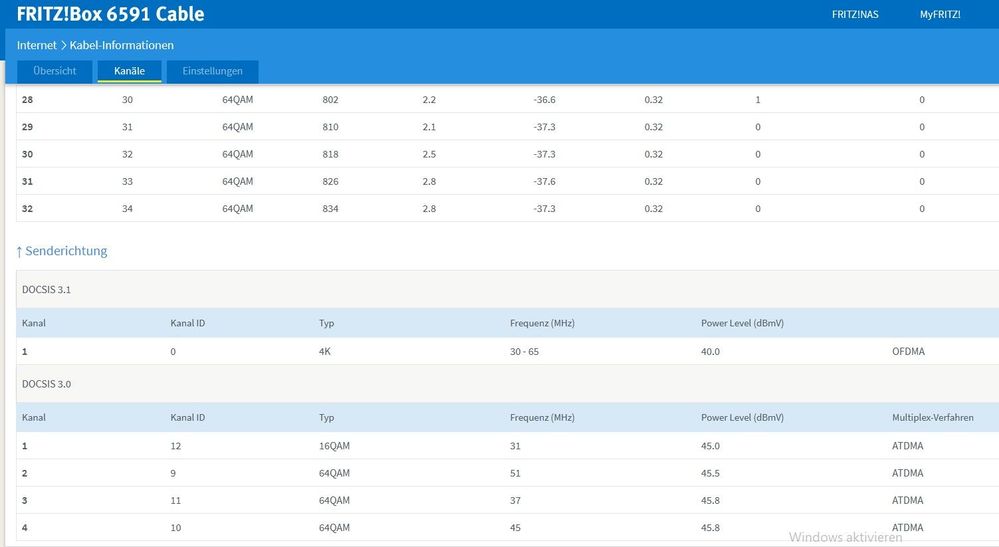Click Kanal ID 10 in upstream table
999x547 pixels.
176,527
